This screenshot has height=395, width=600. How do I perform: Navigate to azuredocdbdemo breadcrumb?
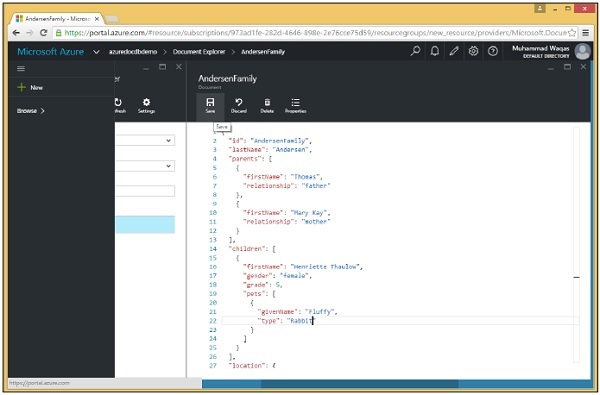(x=133, y=52)
